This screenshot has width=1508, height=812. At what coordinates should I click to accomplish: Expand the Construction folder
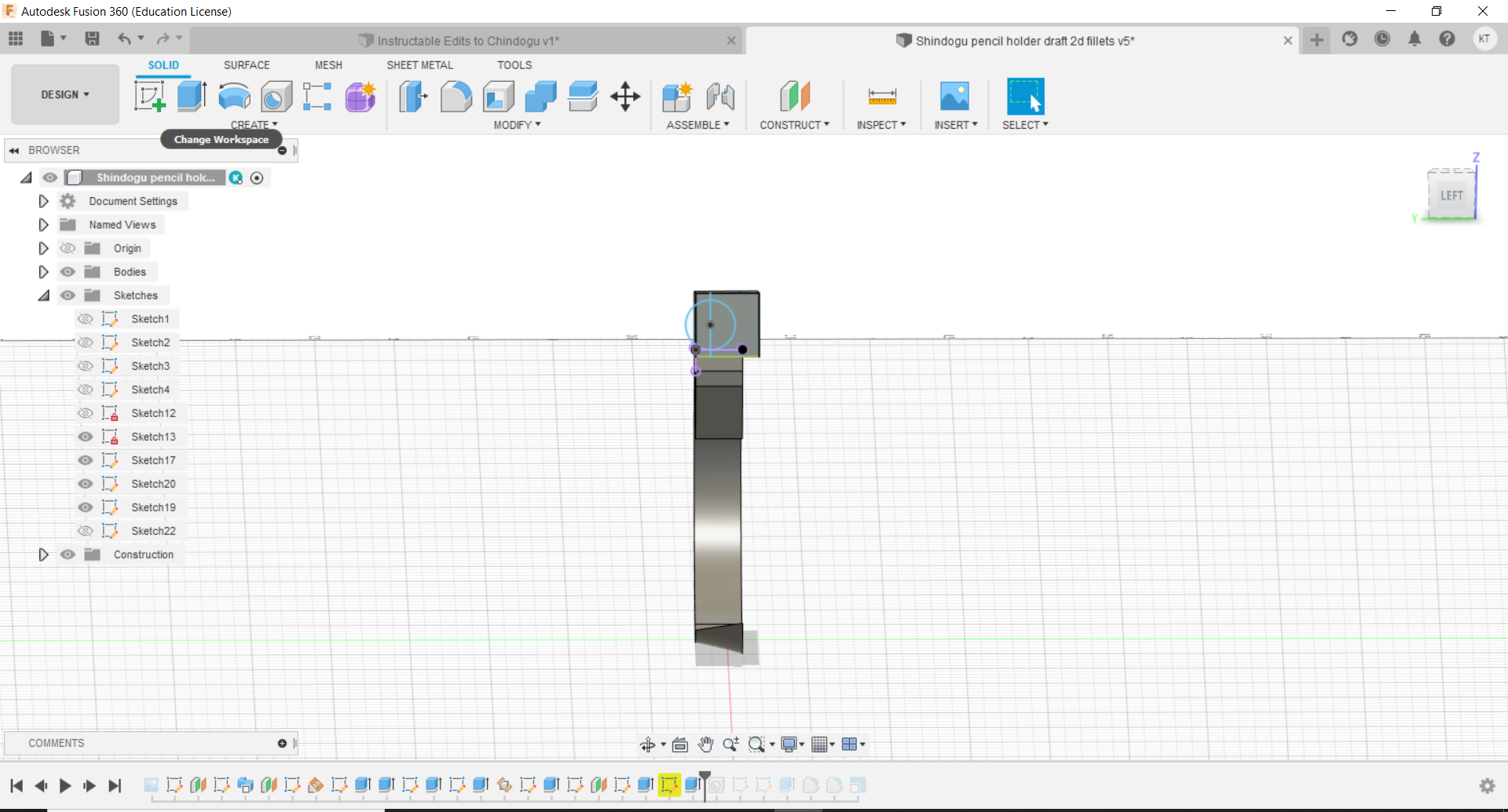click(x=43, y=554)
